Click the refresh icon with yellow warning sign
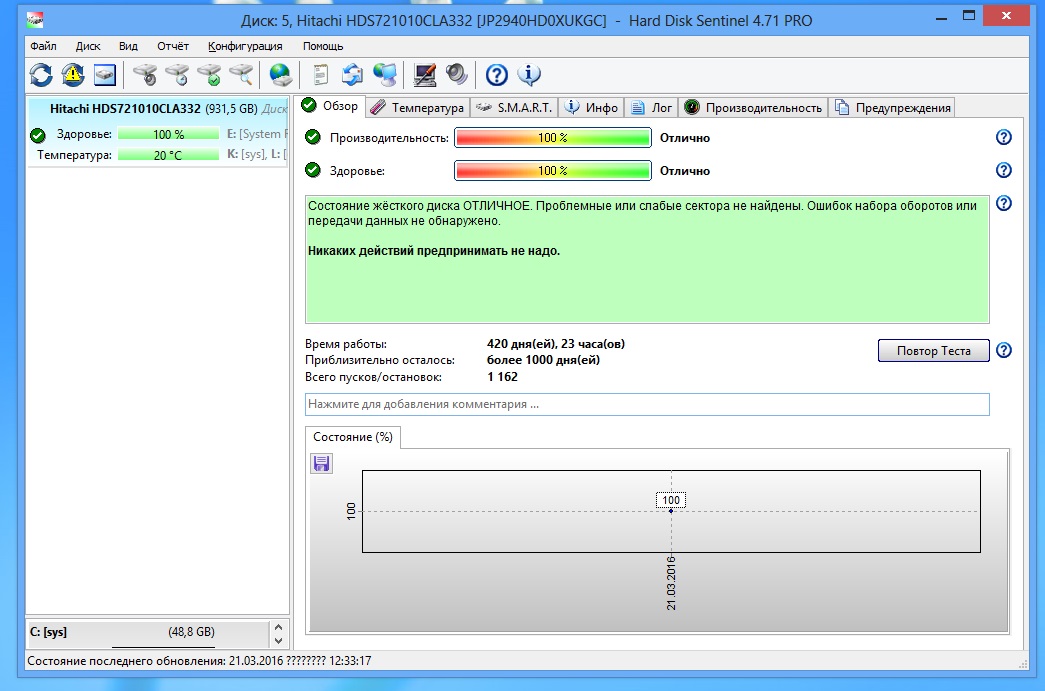This screenshot has height=691, width=1045. 73,75
